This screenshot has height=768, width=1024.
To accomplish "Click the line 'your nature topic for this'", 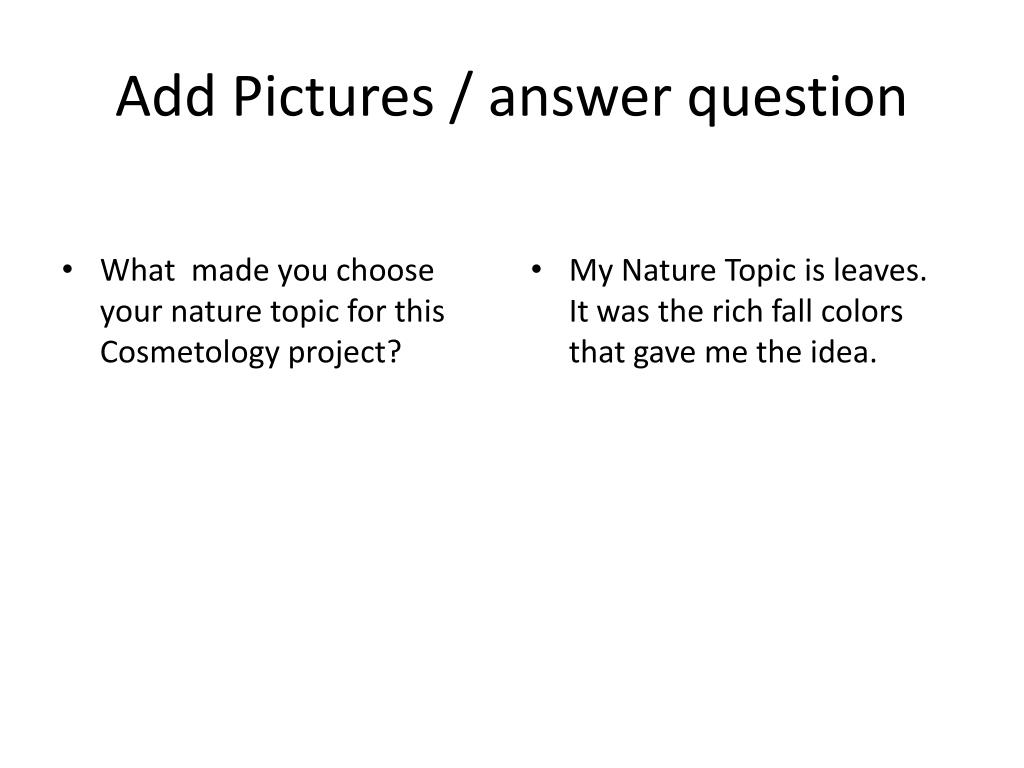I will (272, 312).
